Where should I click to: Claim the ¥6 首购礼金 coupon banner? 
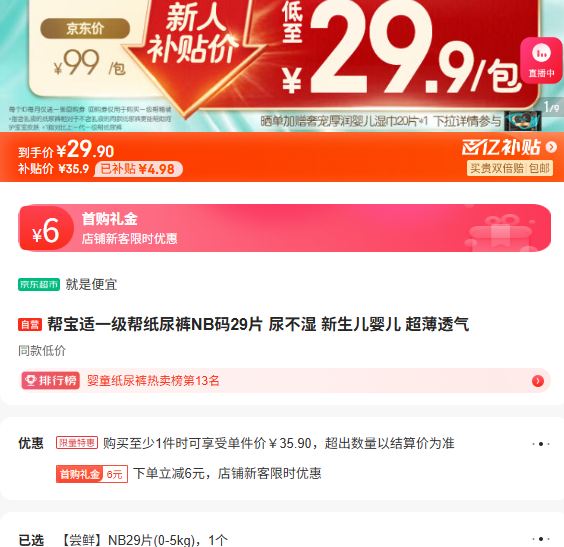[285, 228]
